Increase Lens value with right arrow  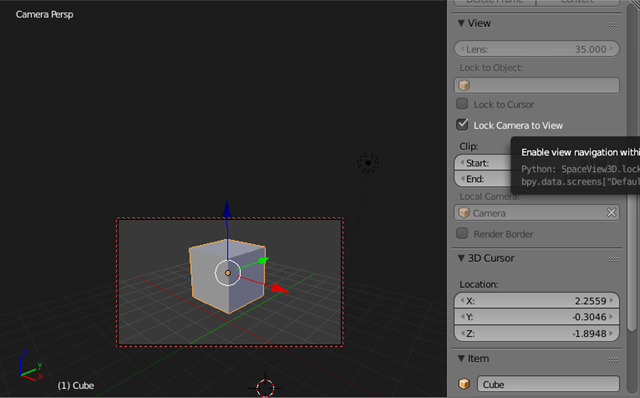[x=611, y=49]
